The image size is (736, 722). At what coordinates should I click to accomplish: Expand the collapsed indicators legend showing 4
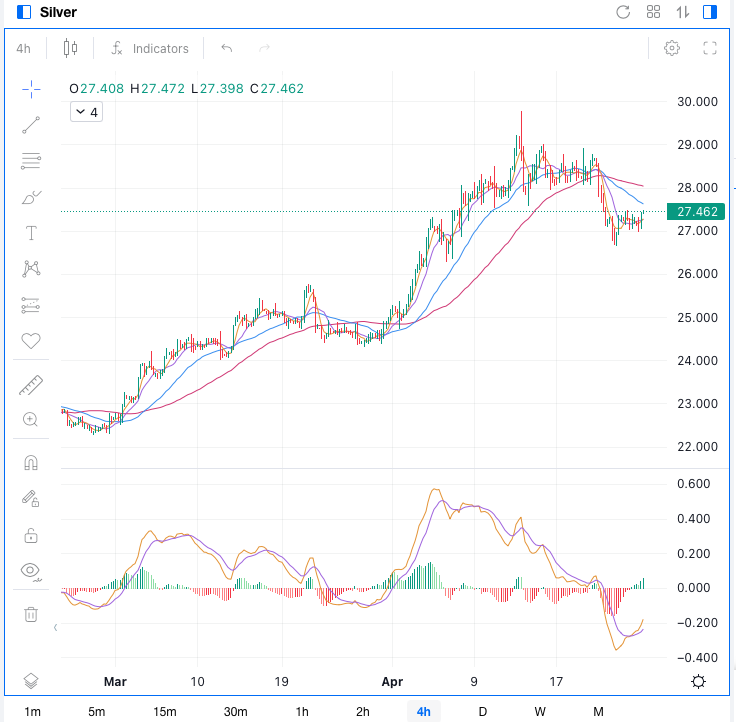pyautogui.click(x=86, y=112)
